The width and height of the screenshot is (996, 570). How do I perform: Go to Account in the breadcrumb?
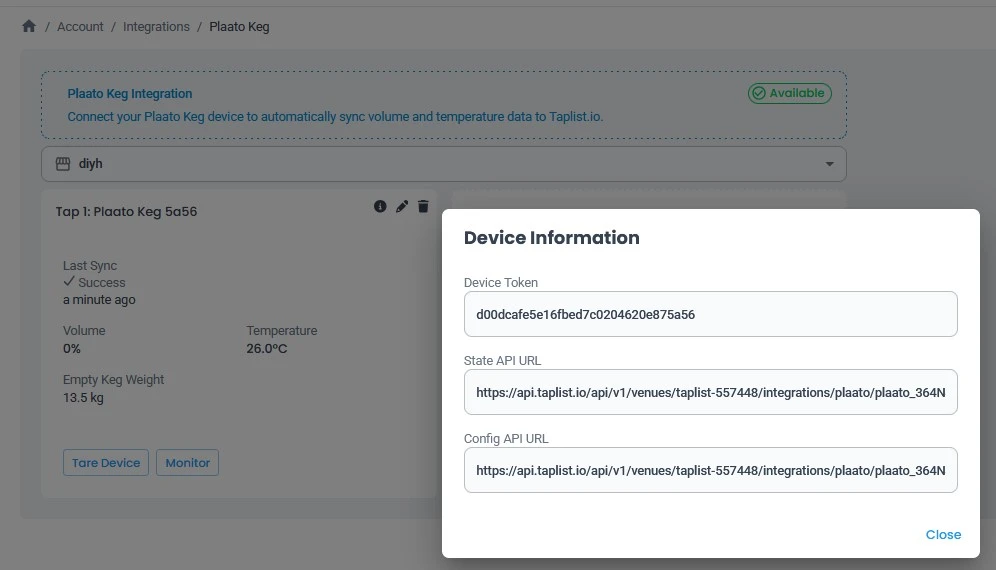(x=80, y=27)
